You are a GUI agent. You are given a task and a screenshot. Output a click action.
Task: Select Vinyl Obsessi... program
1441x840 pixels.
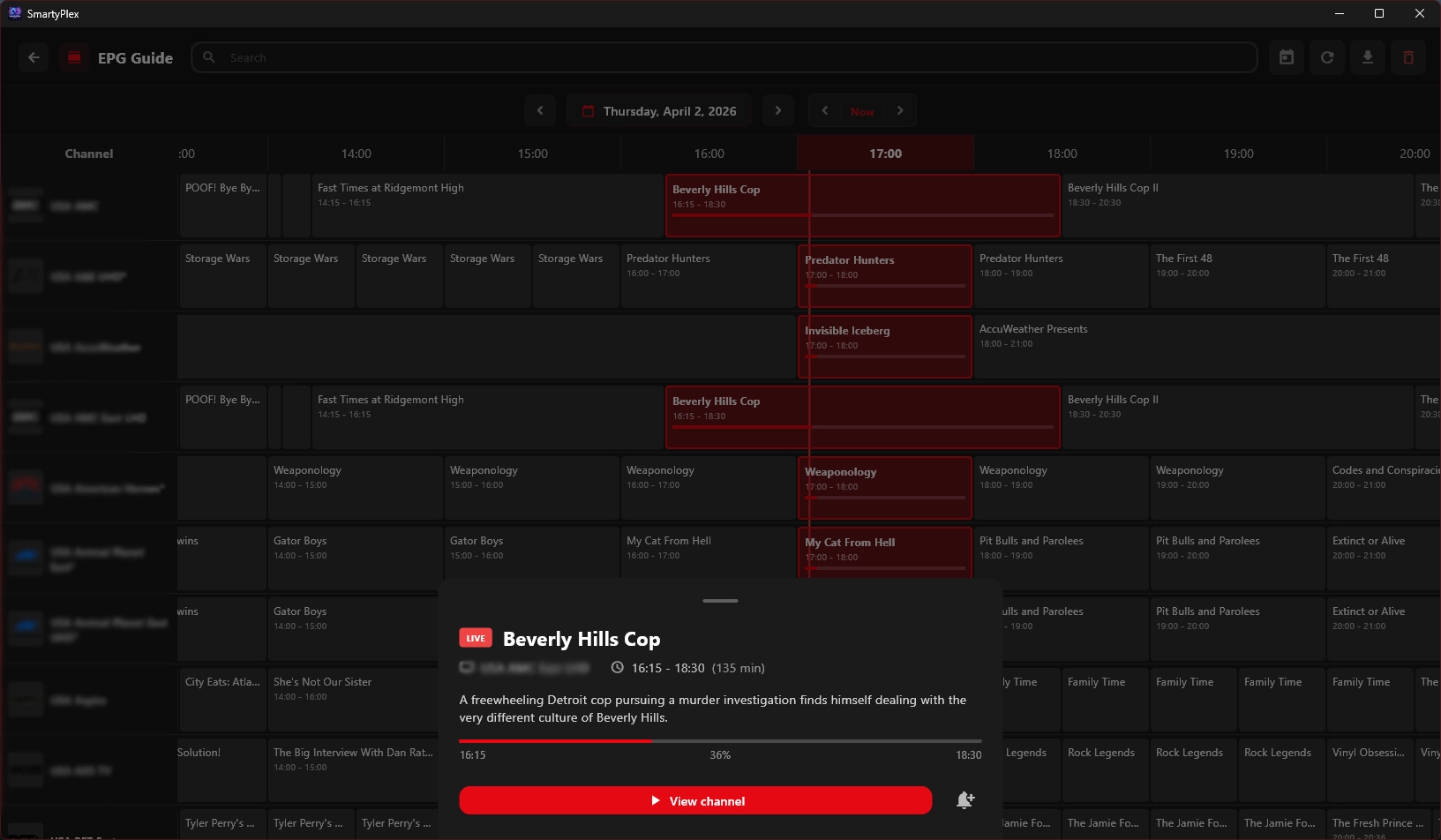pos(1370,770)
